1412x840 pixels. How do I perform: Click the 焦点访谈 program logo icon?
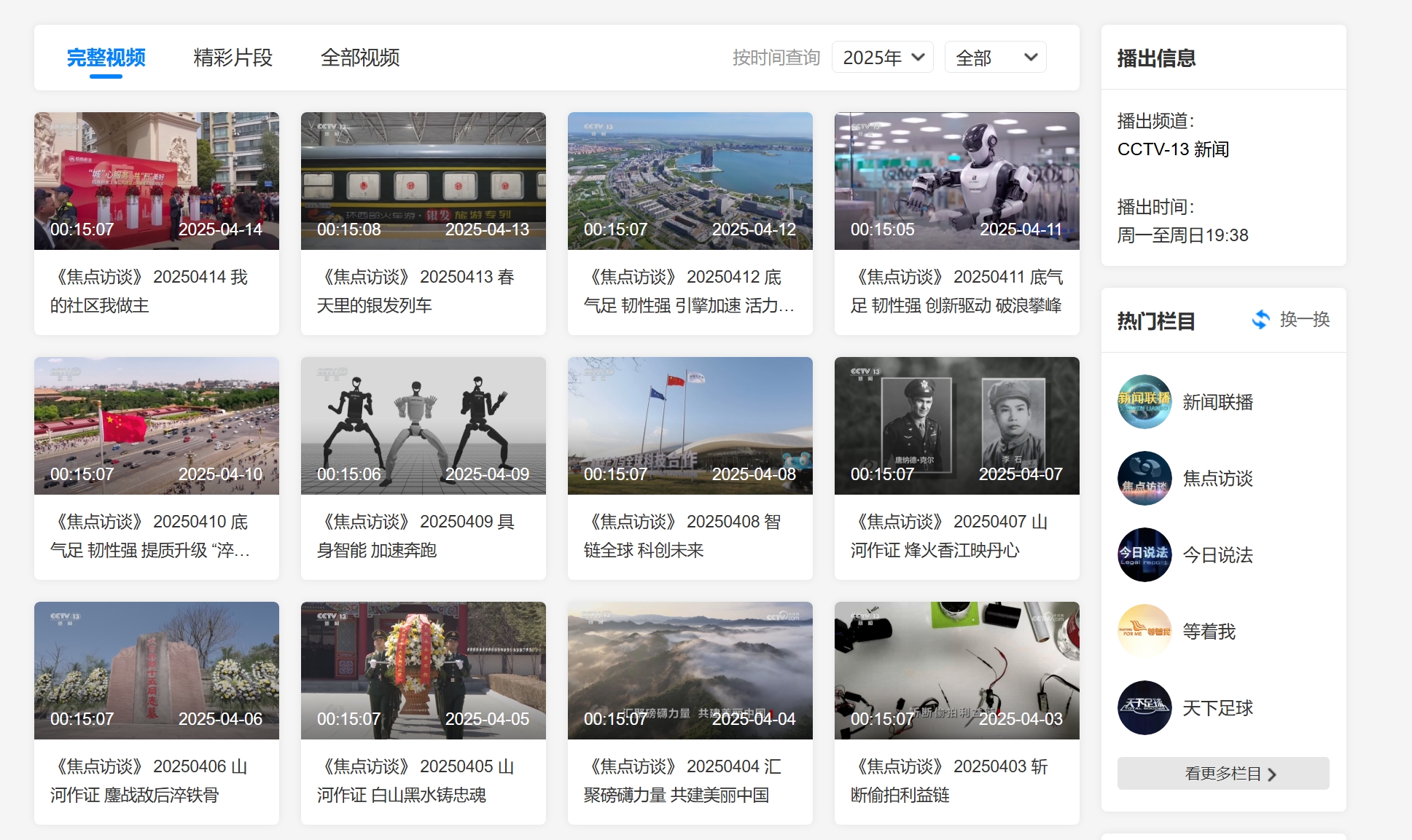pos(1144,479)
